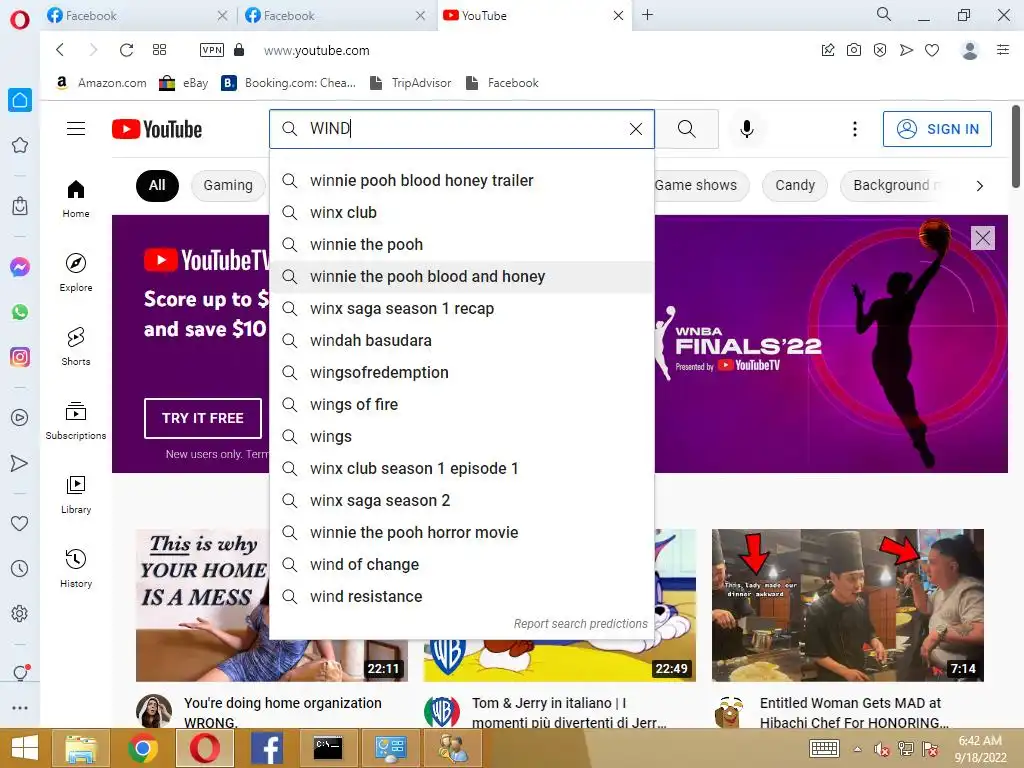Image resolution: width=1024 pixels, height=768 pixels.
Task: Open muted volume tray icon
Action: point(882,749)
